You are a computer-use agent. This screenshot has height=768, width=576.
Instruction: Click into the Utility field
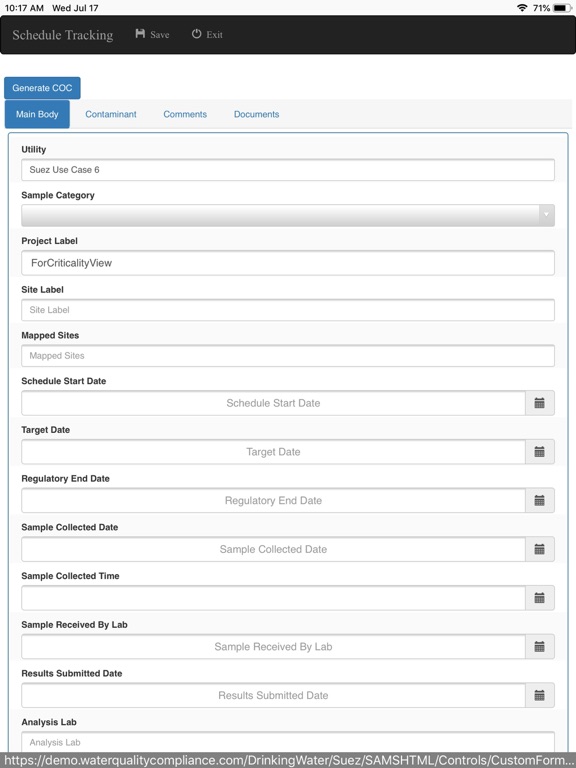point(288,170)
